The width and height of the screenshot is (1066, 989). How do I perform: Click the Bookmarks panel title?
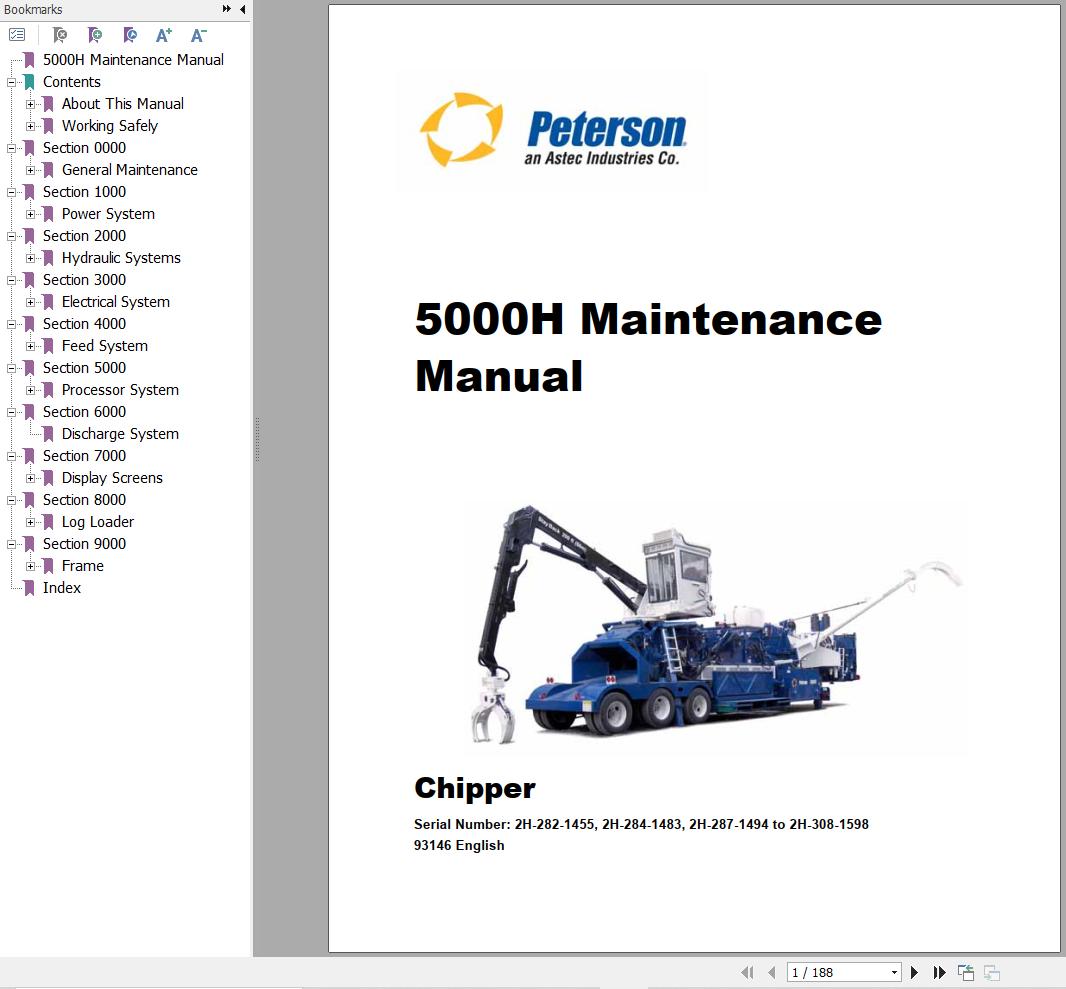pos(33,10)
